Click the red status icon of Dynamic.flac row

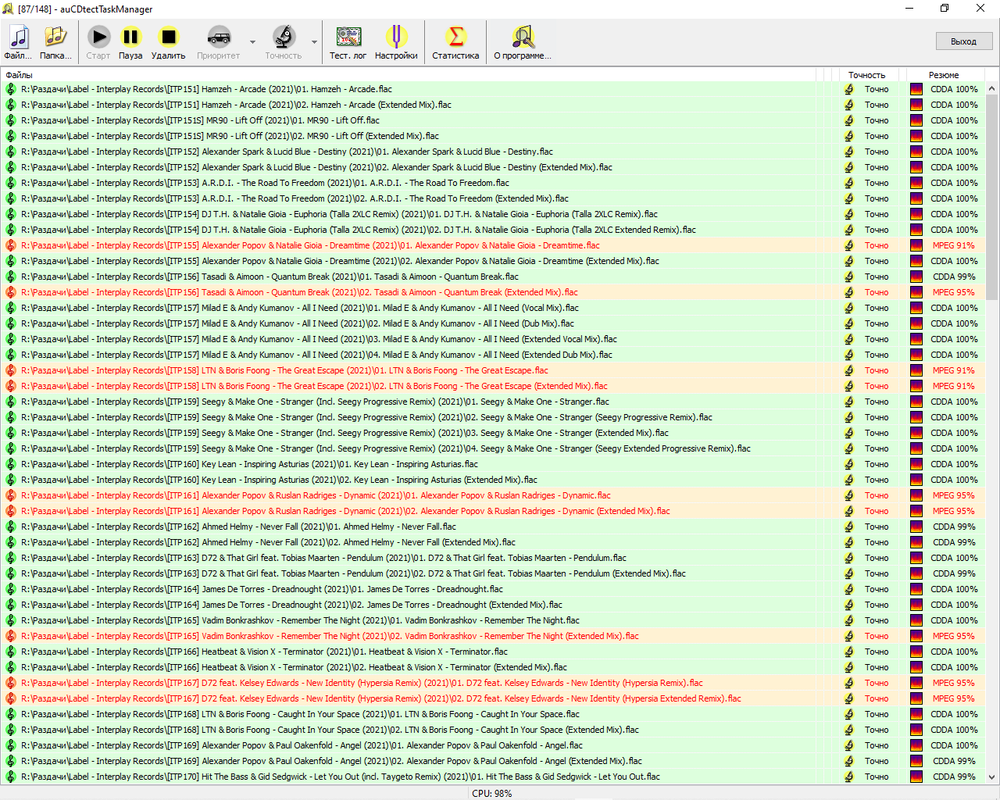coord(10,496)
